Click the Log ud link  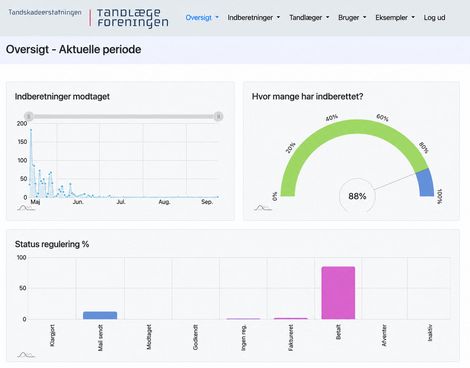pyautogui.click(x=434, y=18)
